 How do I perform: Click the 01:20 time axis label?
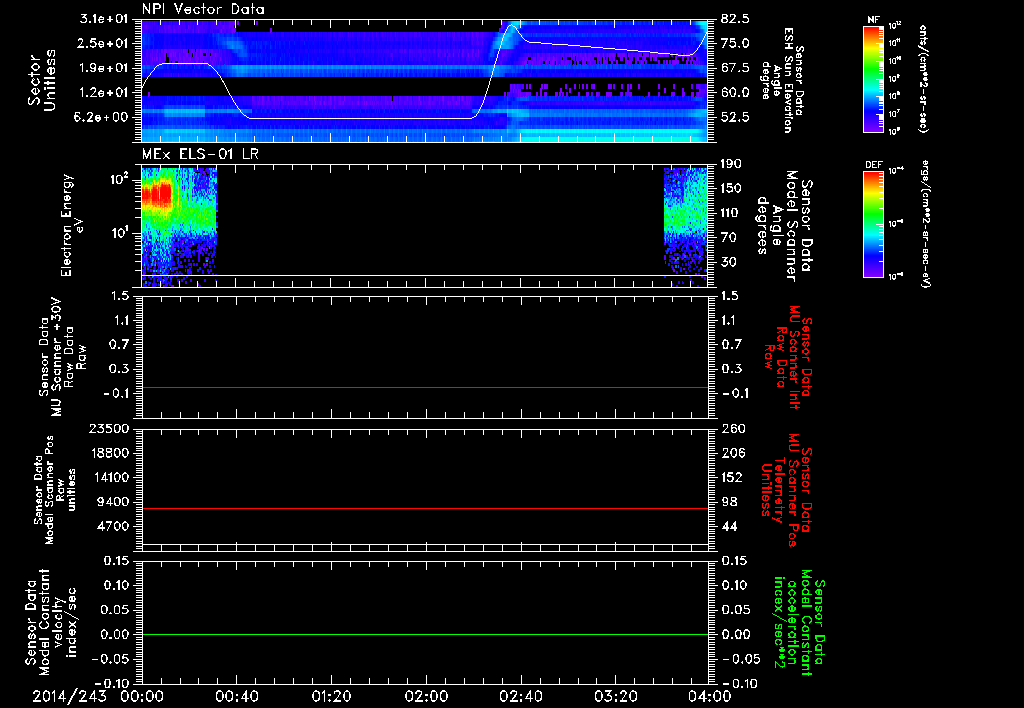(331, 696)
